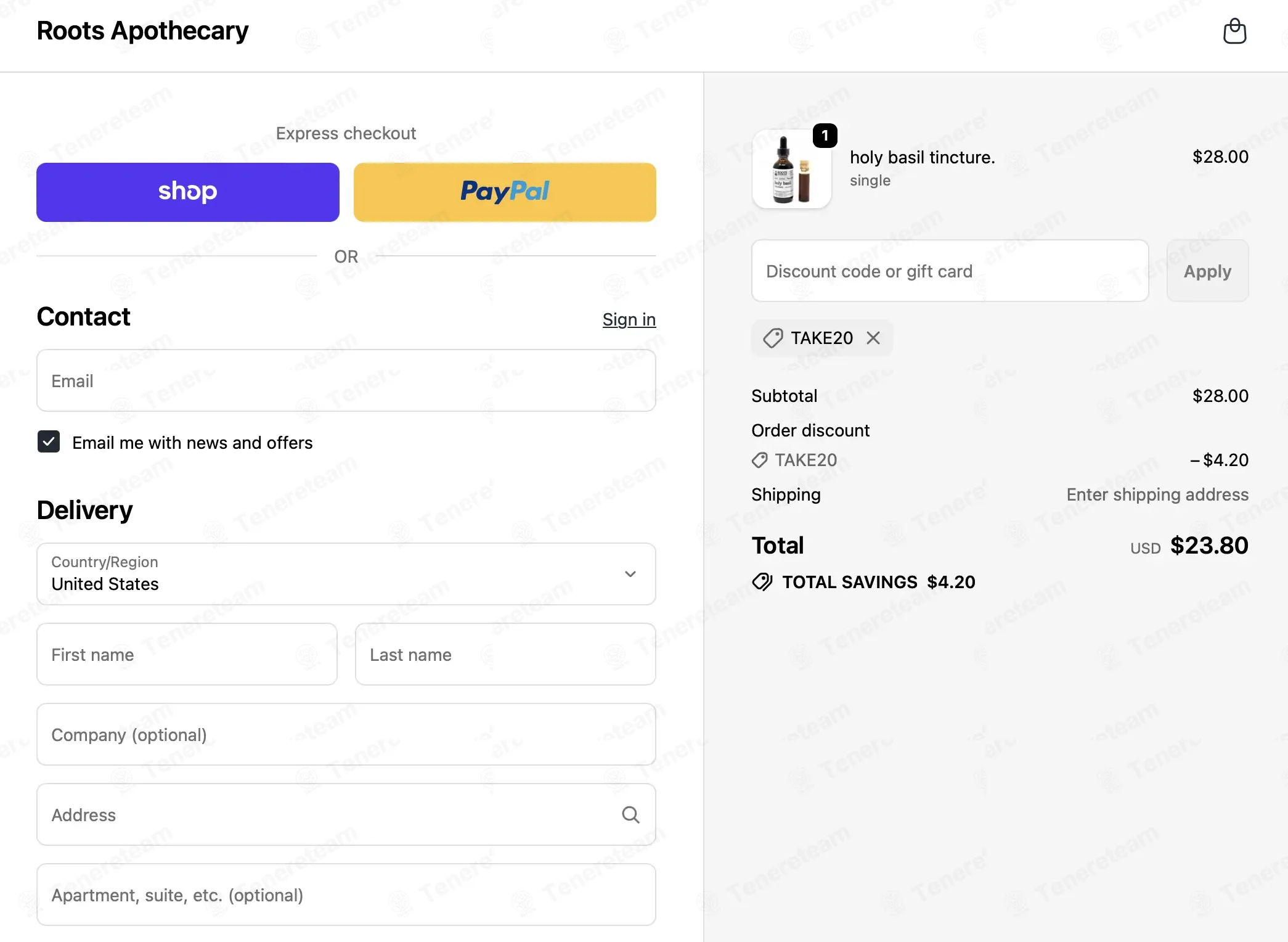Uncheck Email me with news and offers
Screen dimensions: 1288x942
pyautogui.click(x=49, y=442)
